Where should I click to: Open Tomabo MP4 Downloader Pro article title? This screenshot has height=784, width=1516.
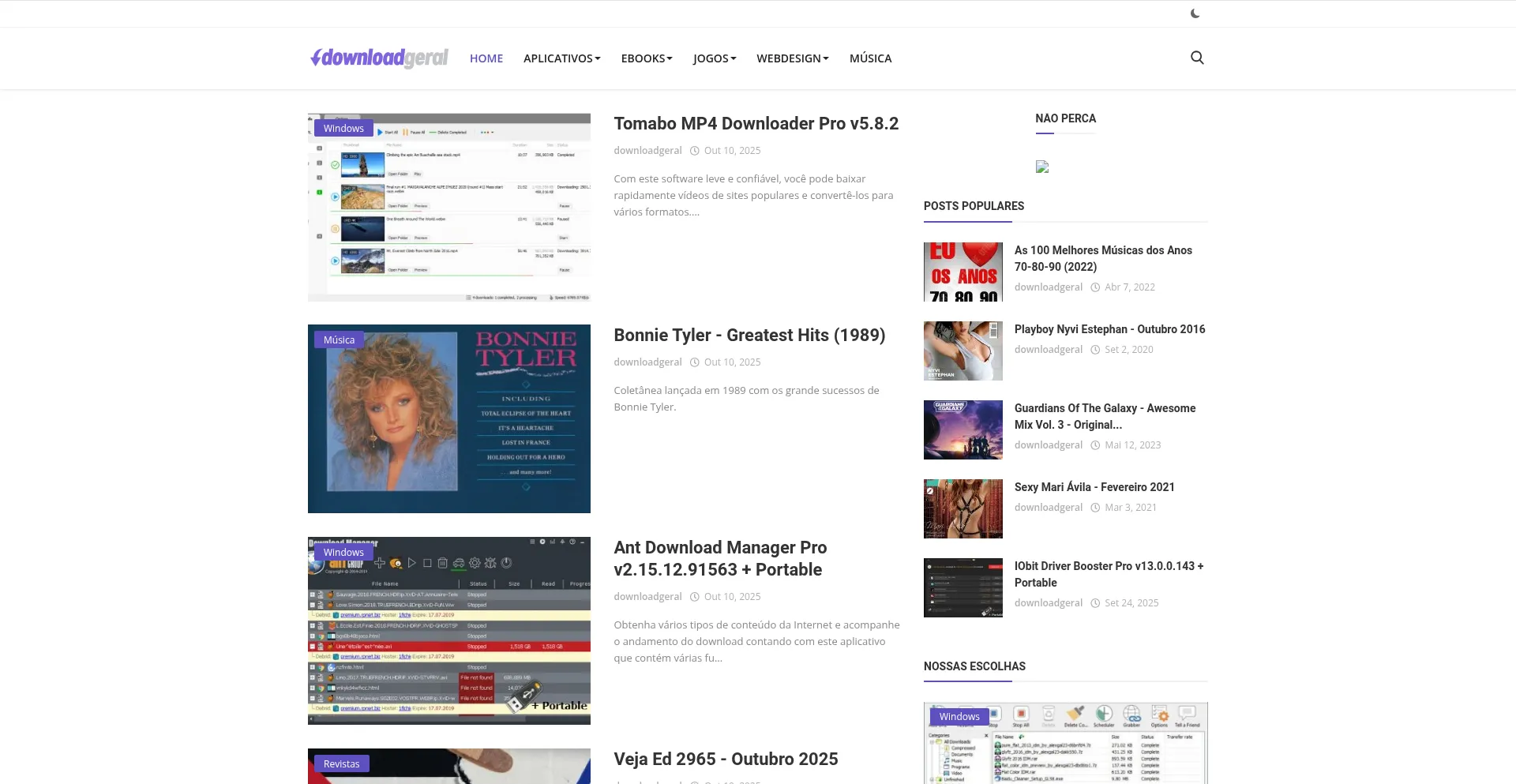click(x=756, y=123)
